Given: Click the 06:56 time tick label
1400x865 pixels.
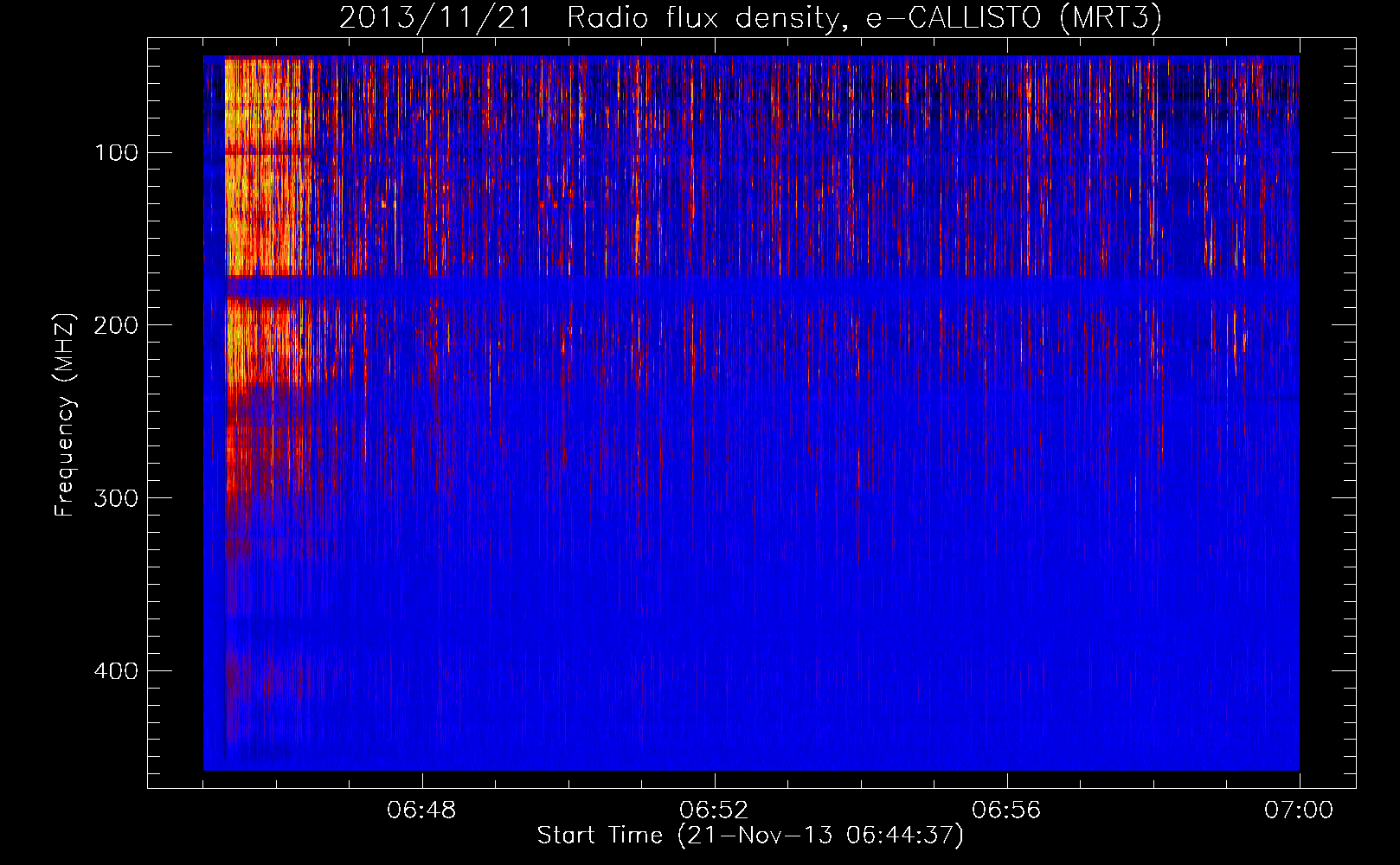Looking at the screenshot, I should coord(1006,811).
